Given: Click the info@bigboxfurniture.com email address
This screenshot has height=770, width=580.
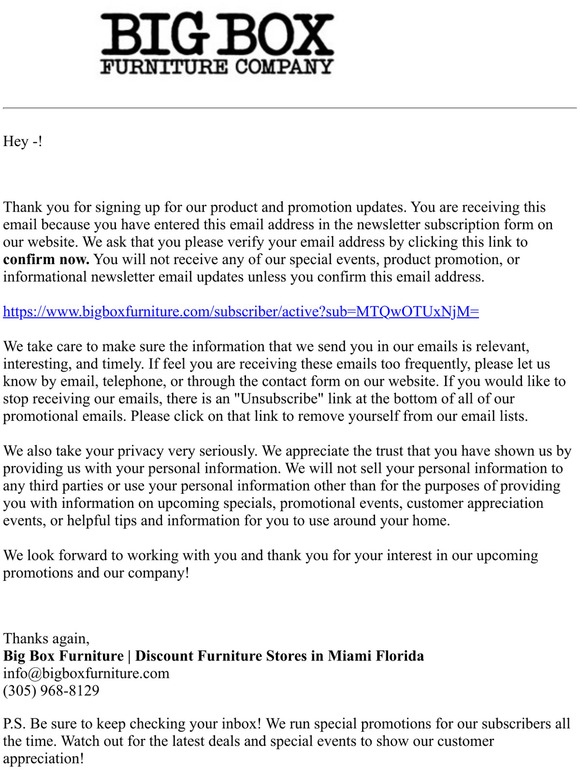Looking at the screenshot, I should pyautogui.click(x=86, y=673).
